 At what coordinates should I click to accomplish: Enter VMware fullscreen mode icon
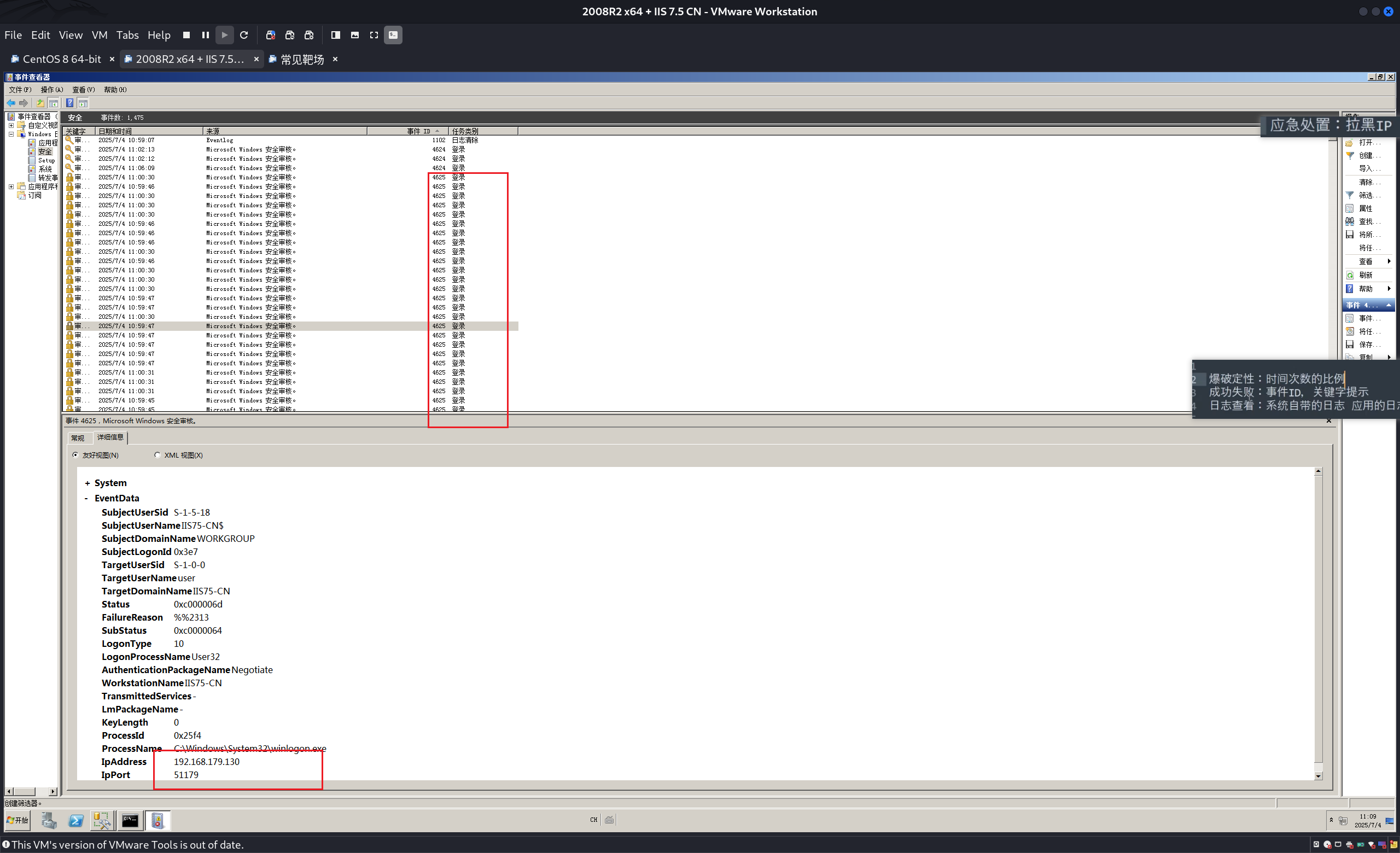coord(374,35)
